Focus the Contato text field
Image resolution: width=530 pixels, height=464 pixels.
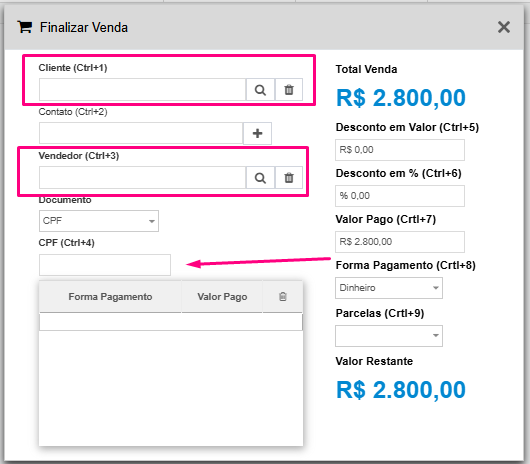(x=141, y=133)
